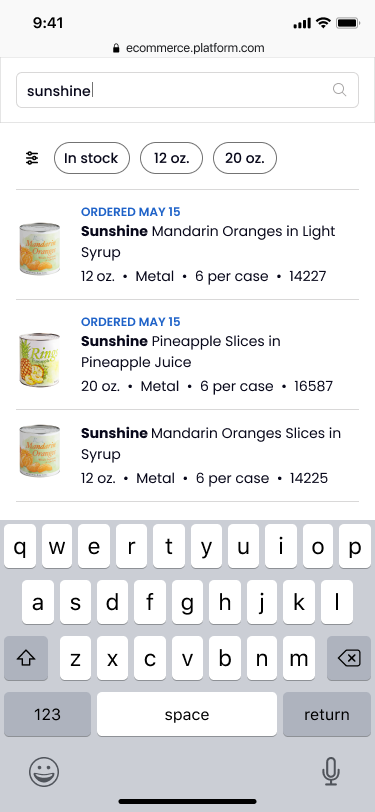This screenshot has width=375, height=812.
Task: Tap the emoji keyboard icon
Action: click(44, 772)
